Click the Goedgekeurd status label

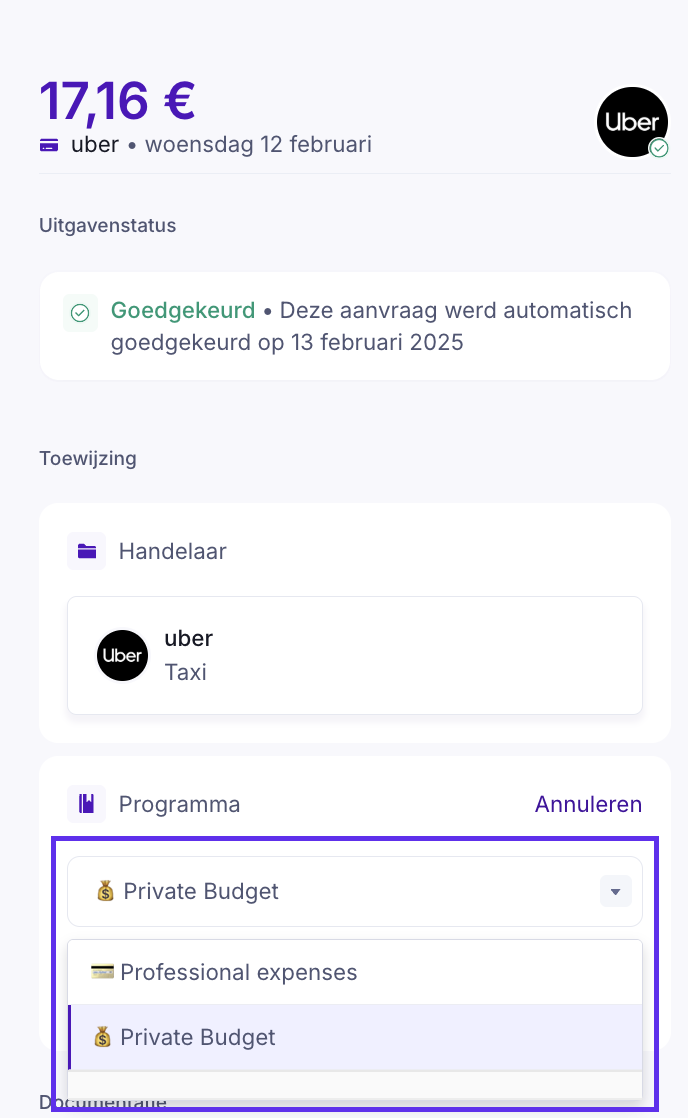[x=183, y=310]
